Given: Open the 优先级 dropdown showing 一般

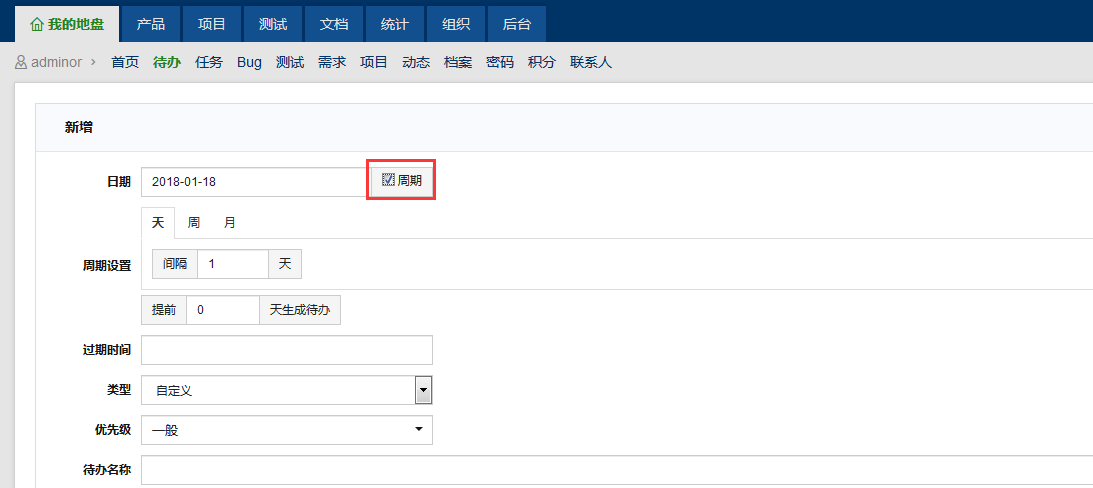Looking at the screenshot, I should click(x=287, y=430).
